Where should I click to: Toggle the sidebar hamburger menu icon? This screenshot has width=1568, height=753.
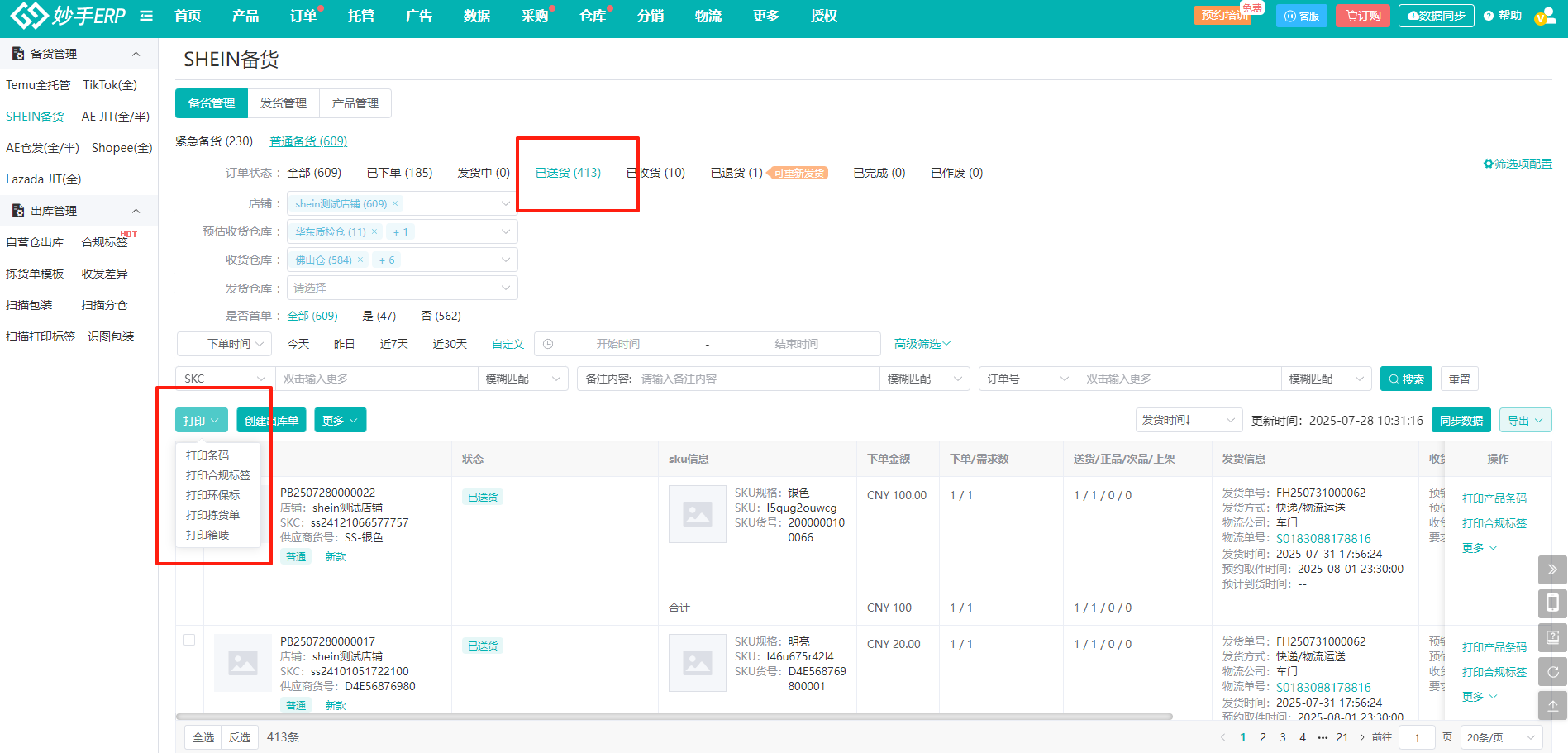pyautogui.click(x=146, y=16)
